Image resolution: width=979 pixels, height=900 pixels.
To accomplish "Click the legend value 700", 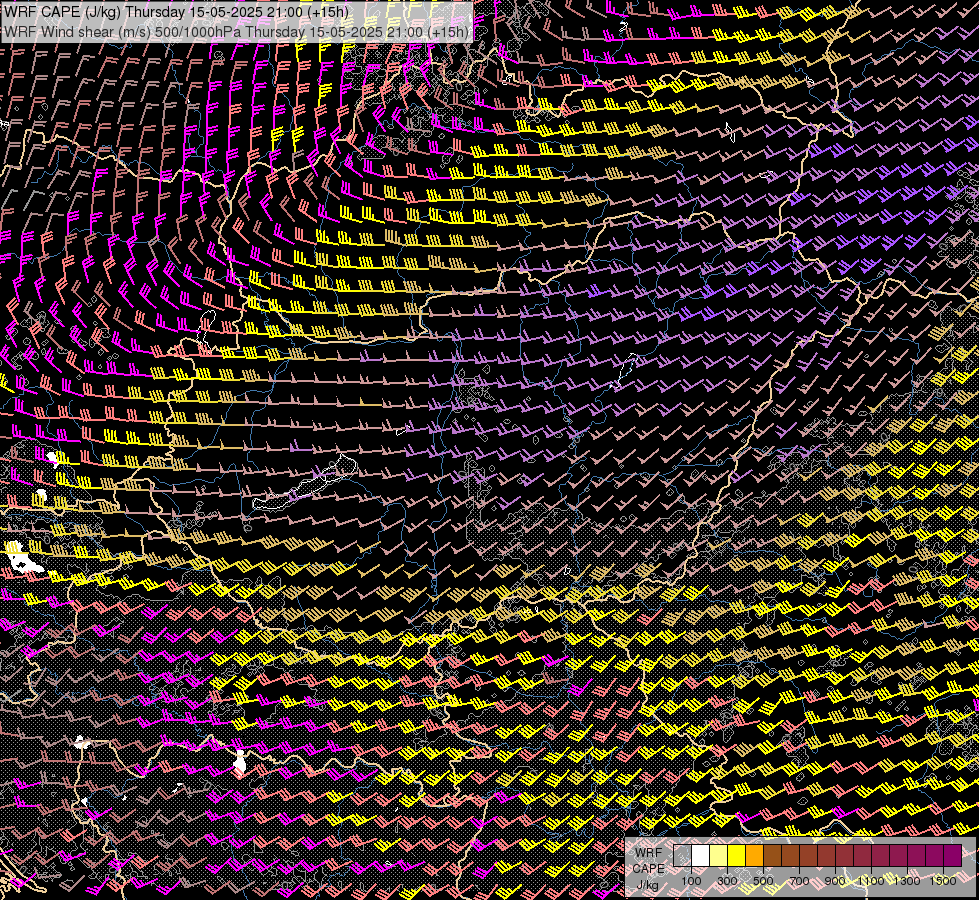I will (x=799, y=881).
